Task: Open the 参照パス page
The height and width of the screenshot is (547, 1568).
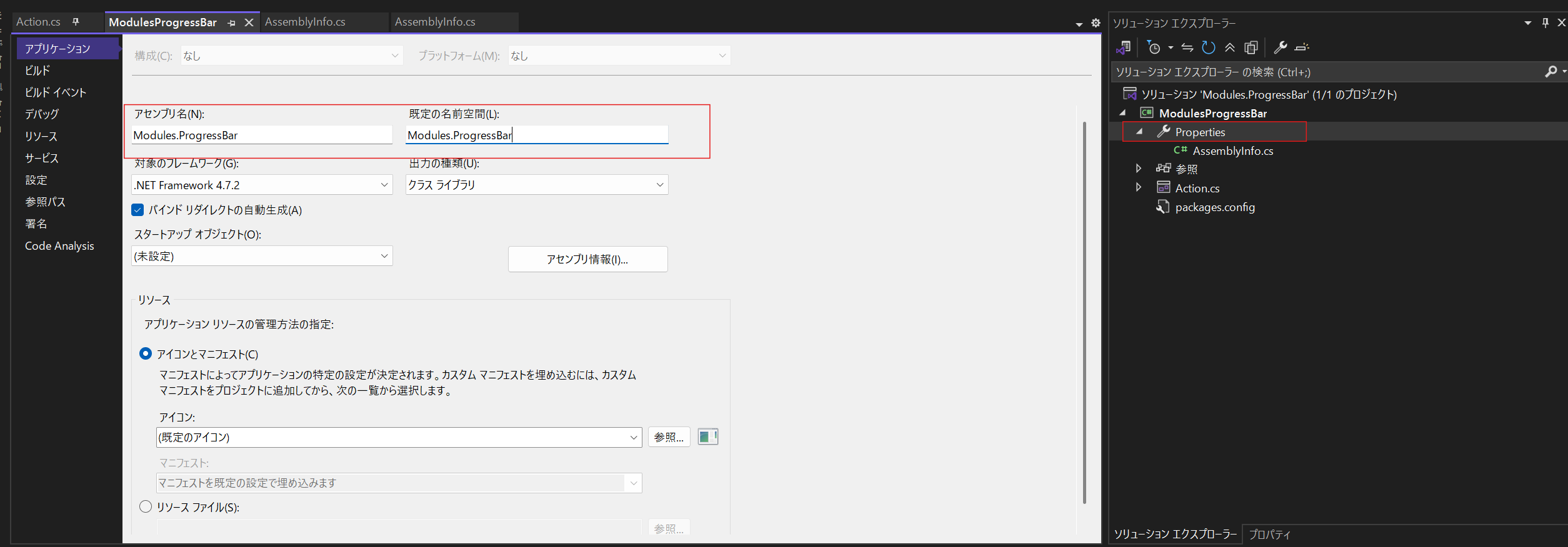Action: click(45, 202)
